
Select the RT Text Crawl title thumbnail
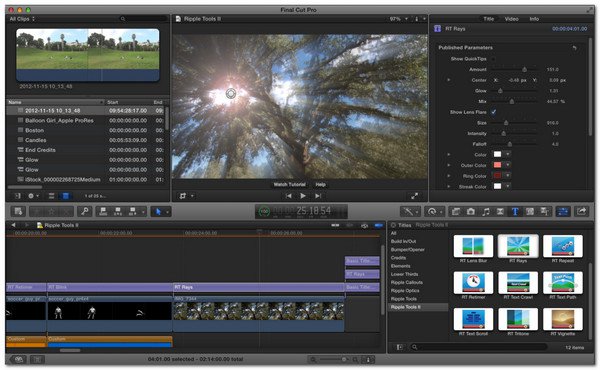point(518,283)
